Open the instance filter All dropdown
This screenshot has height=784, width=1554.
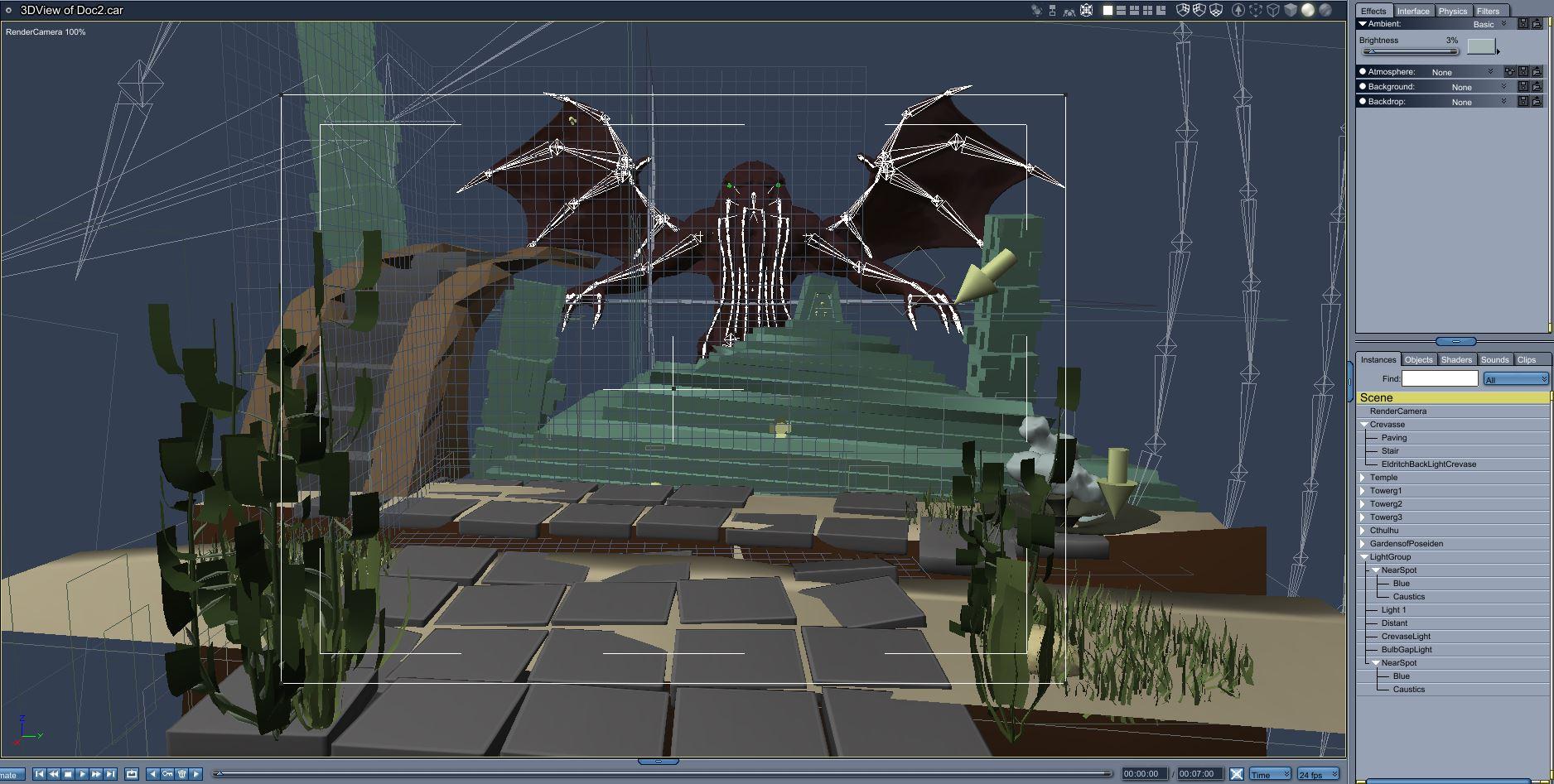click(1515, 379)
